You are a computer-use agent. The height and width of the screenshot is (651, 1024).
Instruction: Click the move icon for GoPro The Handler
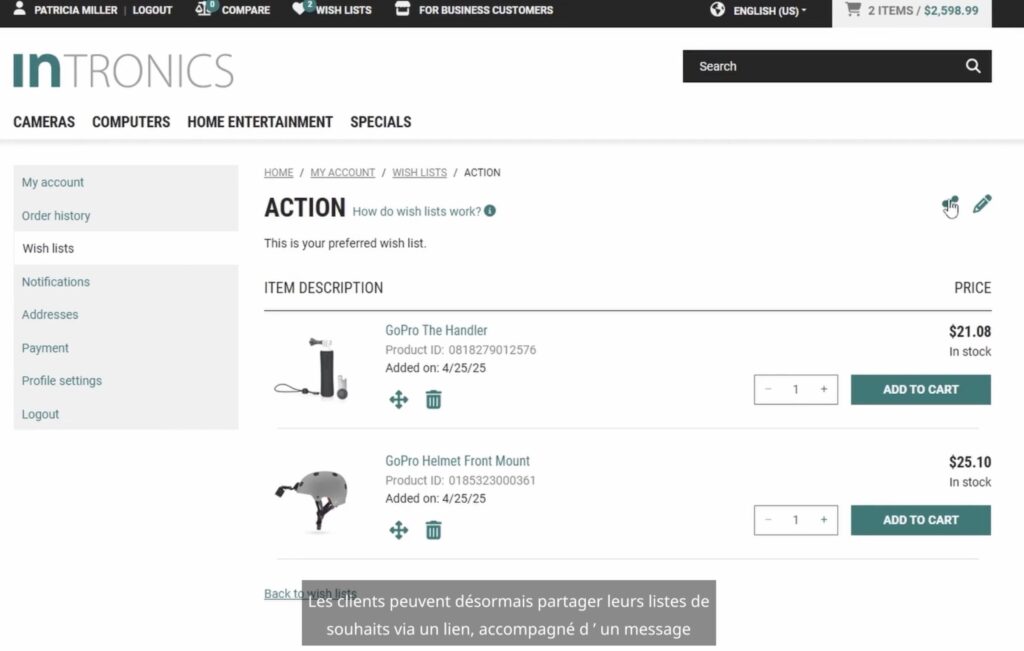399,399
